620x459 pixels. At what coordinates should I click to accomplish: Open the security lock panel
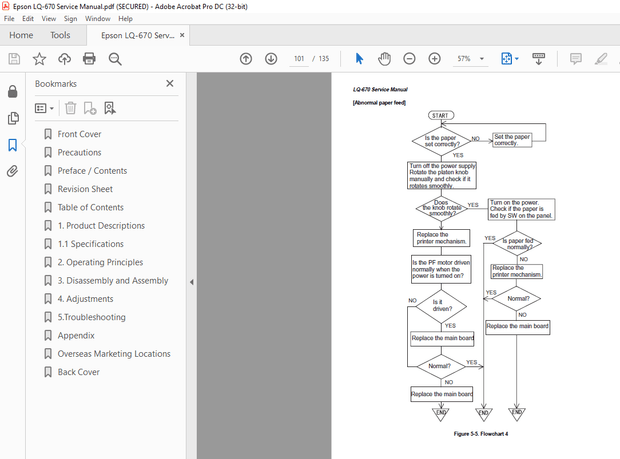pyautogui.click(x=13, y=91)
